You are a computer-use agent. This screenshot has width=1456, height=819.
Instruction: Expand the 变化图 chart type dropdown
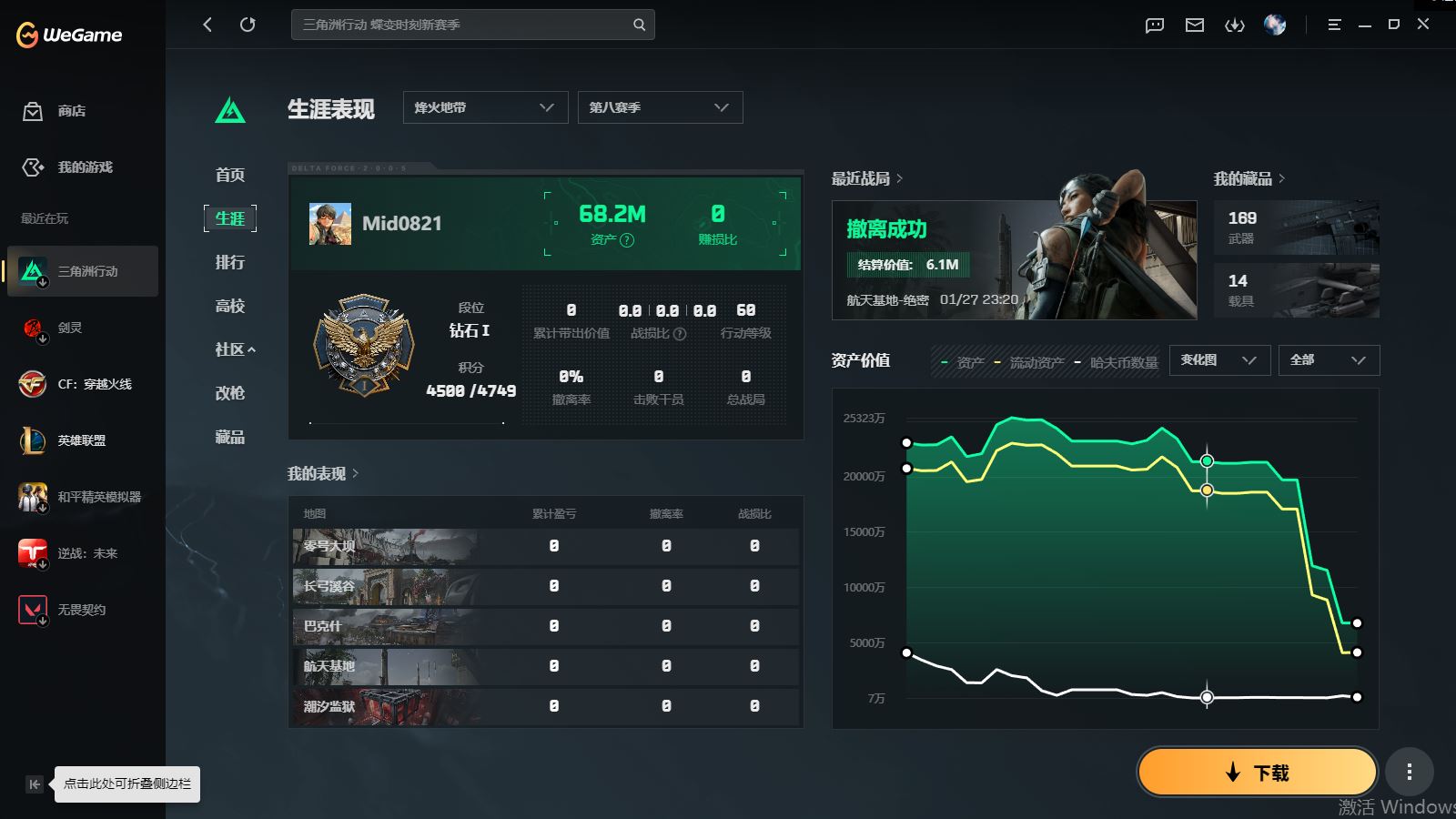click(x=1218, y=360)
